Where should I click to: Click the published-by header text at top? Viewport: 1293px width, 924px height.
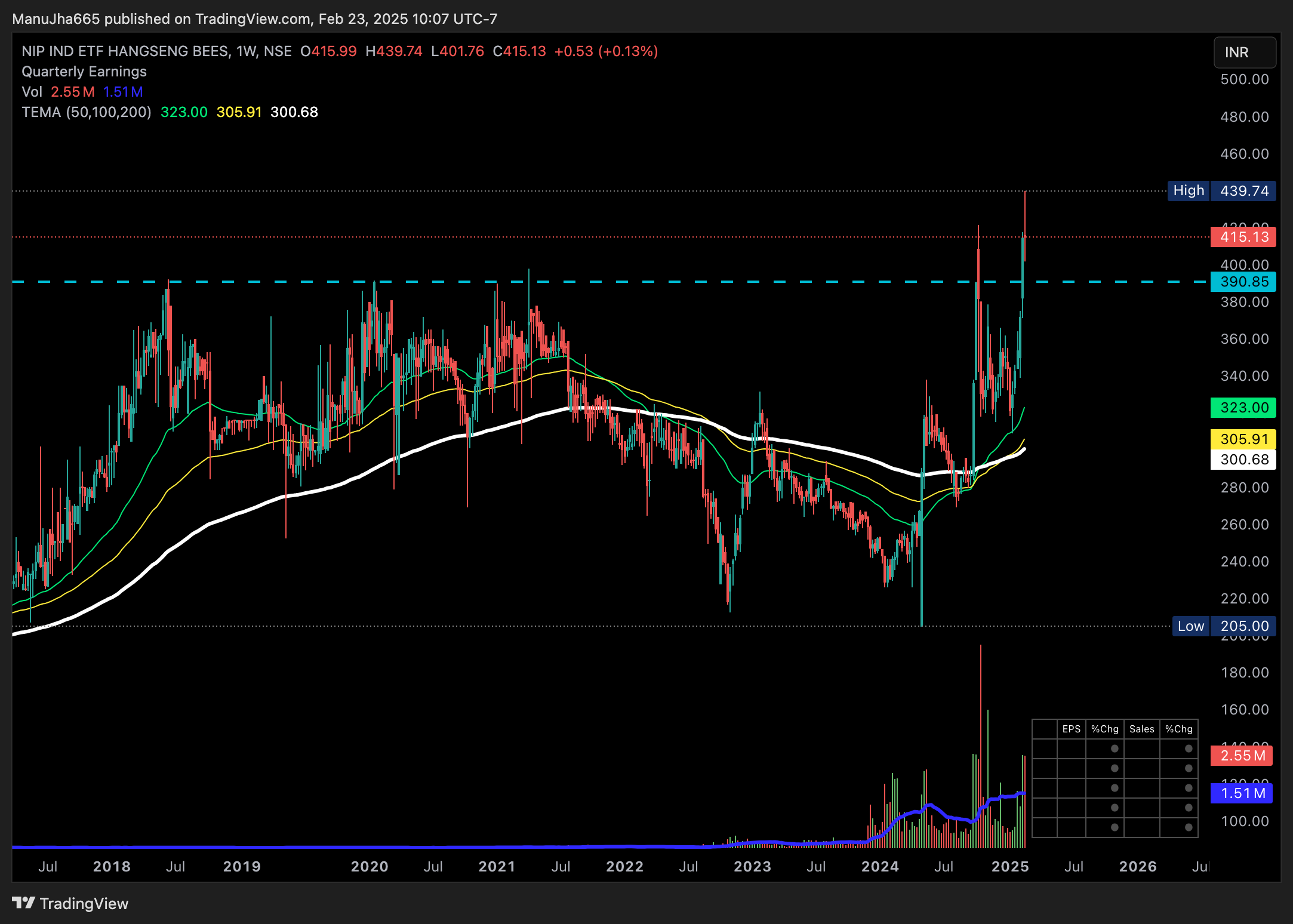tap(255, 19)
